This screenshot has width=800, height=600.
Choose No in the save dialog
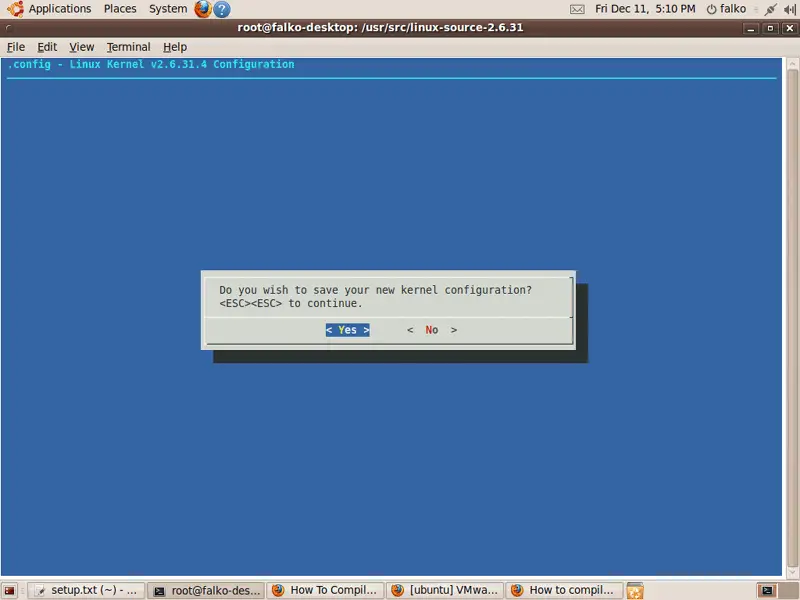pos(432,330)
